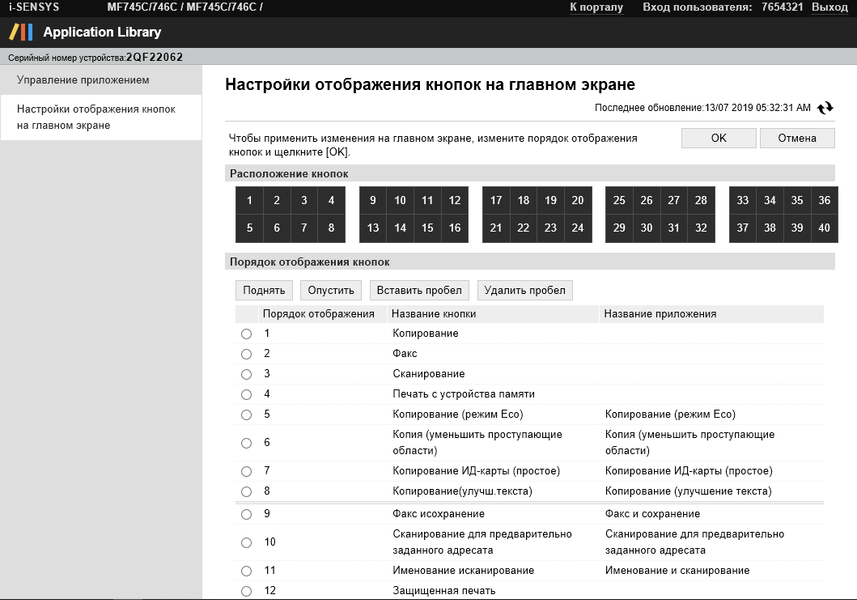Select radio button for Копирование ИД-карты (простое)
Viewport: 857px width, 600px height.
click(246, 472)
